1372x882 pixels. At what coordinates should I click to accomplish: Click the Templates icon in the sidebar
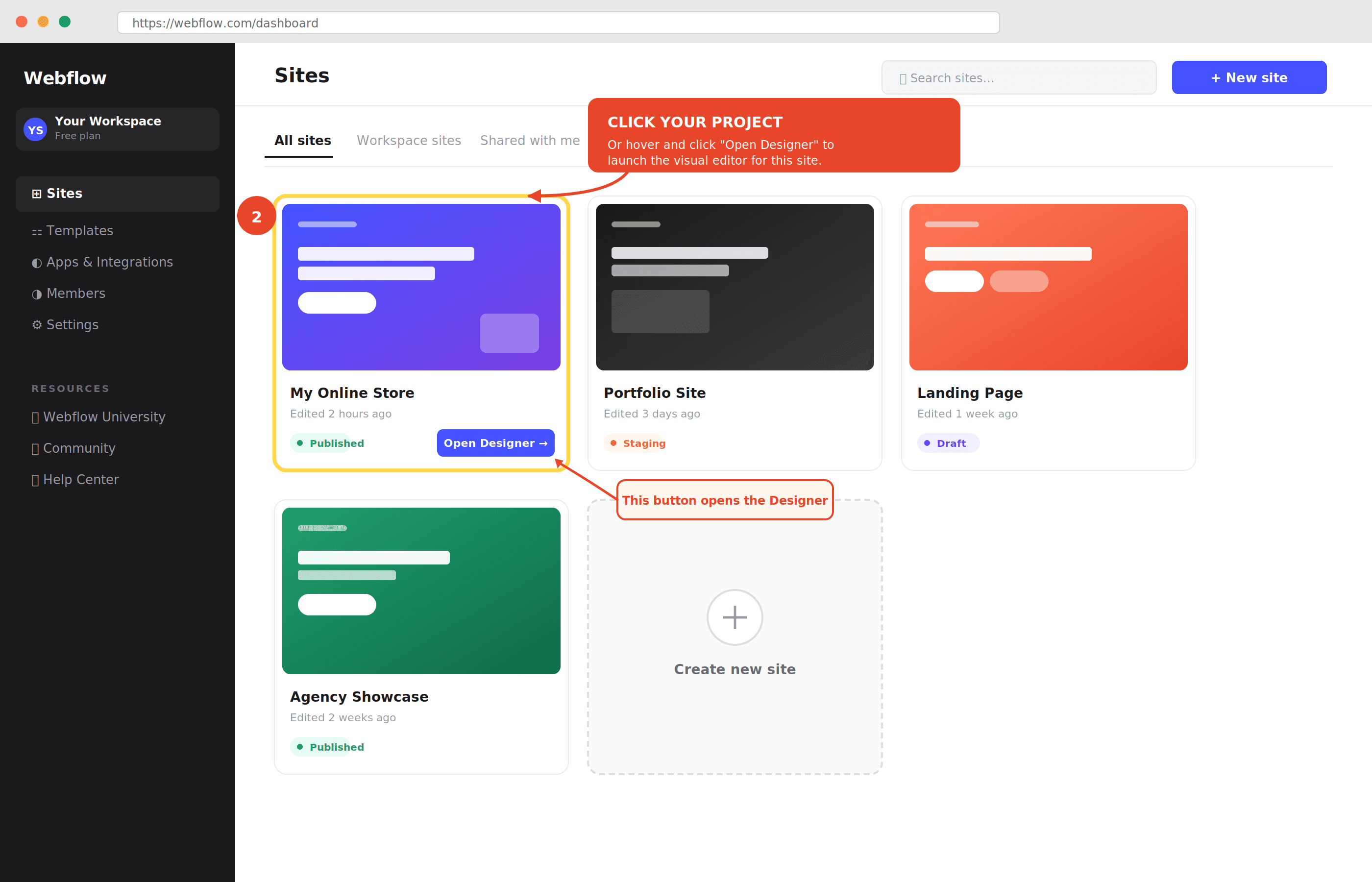(x=37, y=231)
